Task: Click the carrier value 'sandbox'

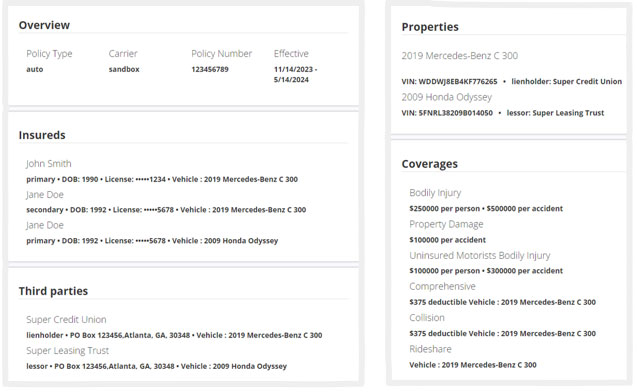Action: click(x=124, y=69)
